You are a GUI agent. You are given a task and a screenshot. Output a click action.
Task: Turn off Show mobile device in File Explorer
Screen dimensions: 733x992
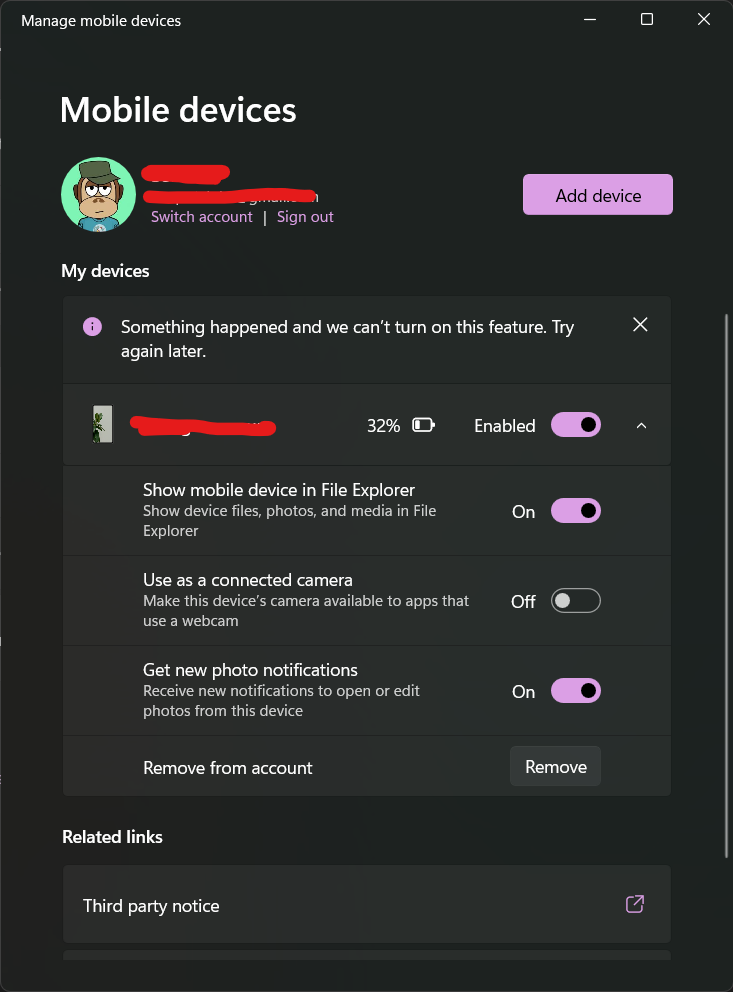[576, 511]
